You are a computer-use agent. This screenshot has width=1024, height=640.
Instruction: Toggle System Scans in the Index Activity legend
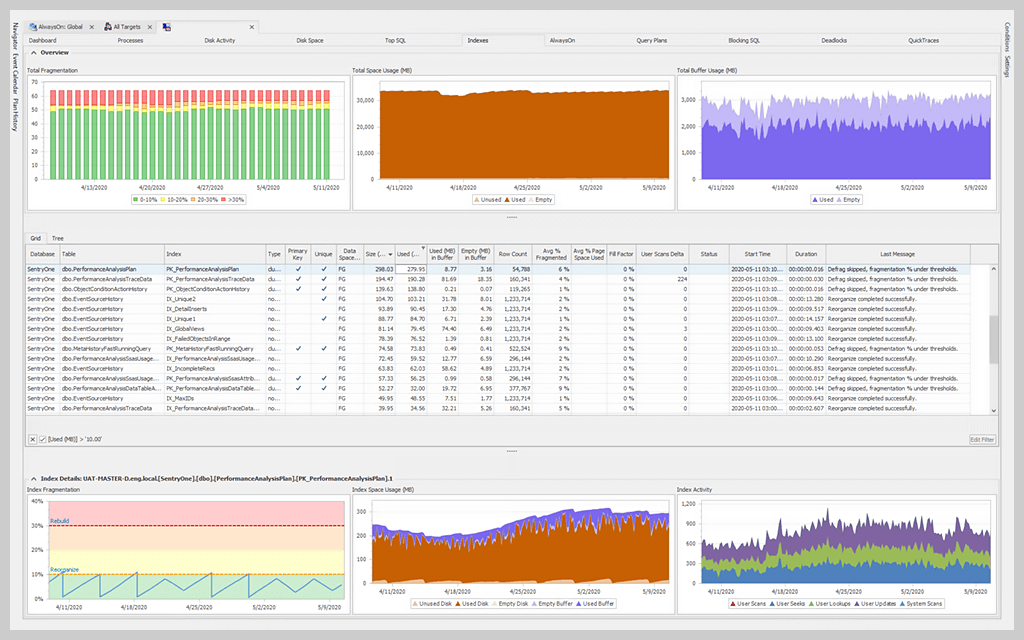pyautogui.click(x=903, y=603)
